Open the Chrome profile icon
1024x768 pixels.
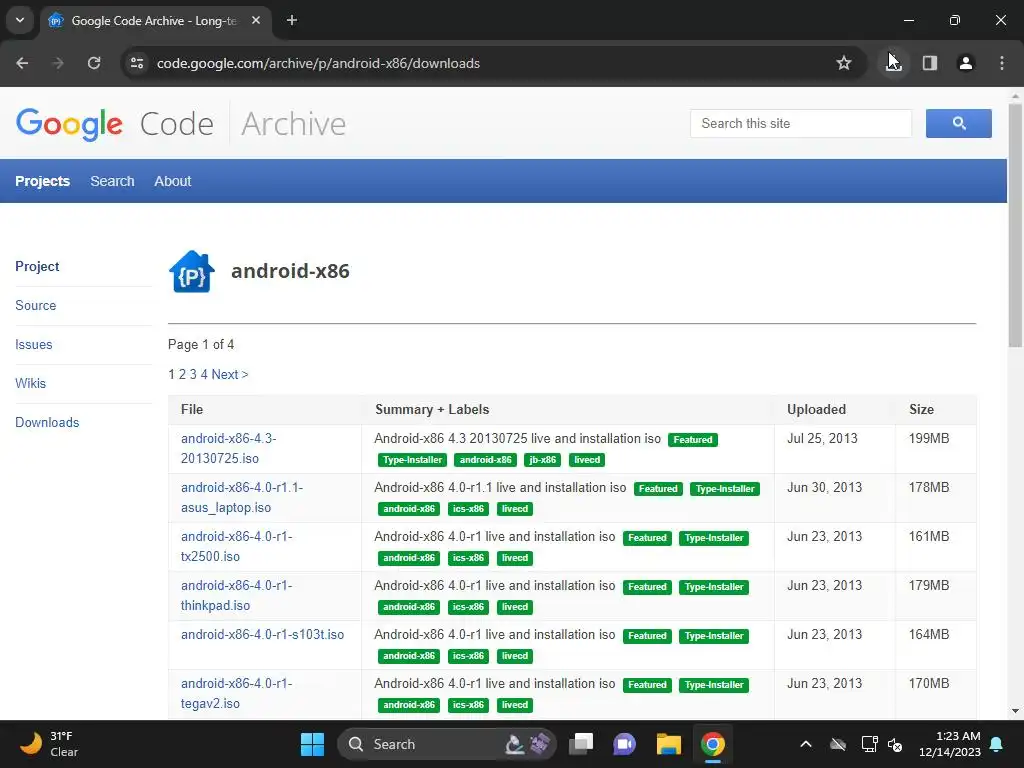click(x=966, y=63)
